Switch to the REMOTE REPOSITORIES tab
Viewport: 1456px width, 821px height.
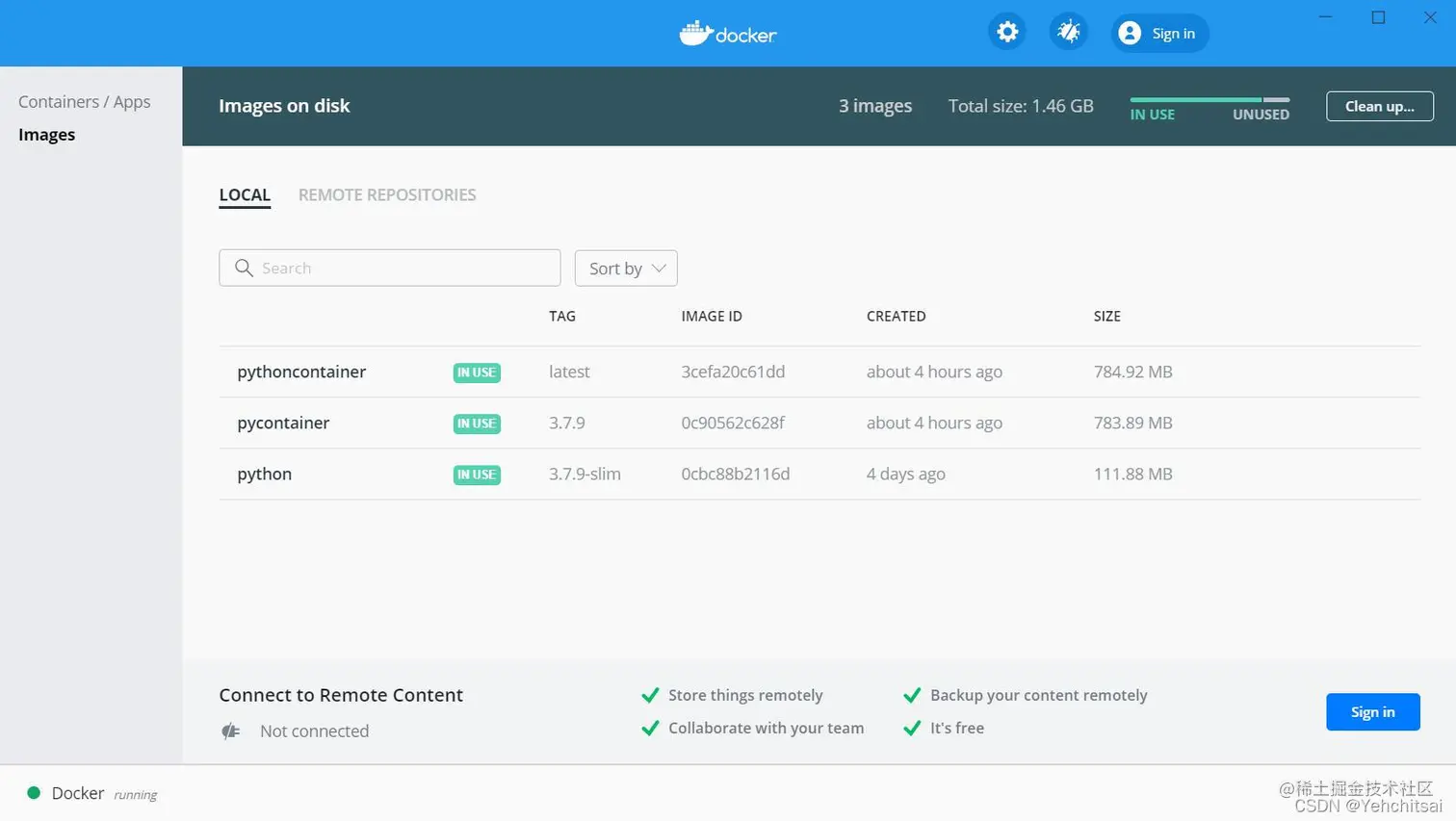(x=387, y=194)
